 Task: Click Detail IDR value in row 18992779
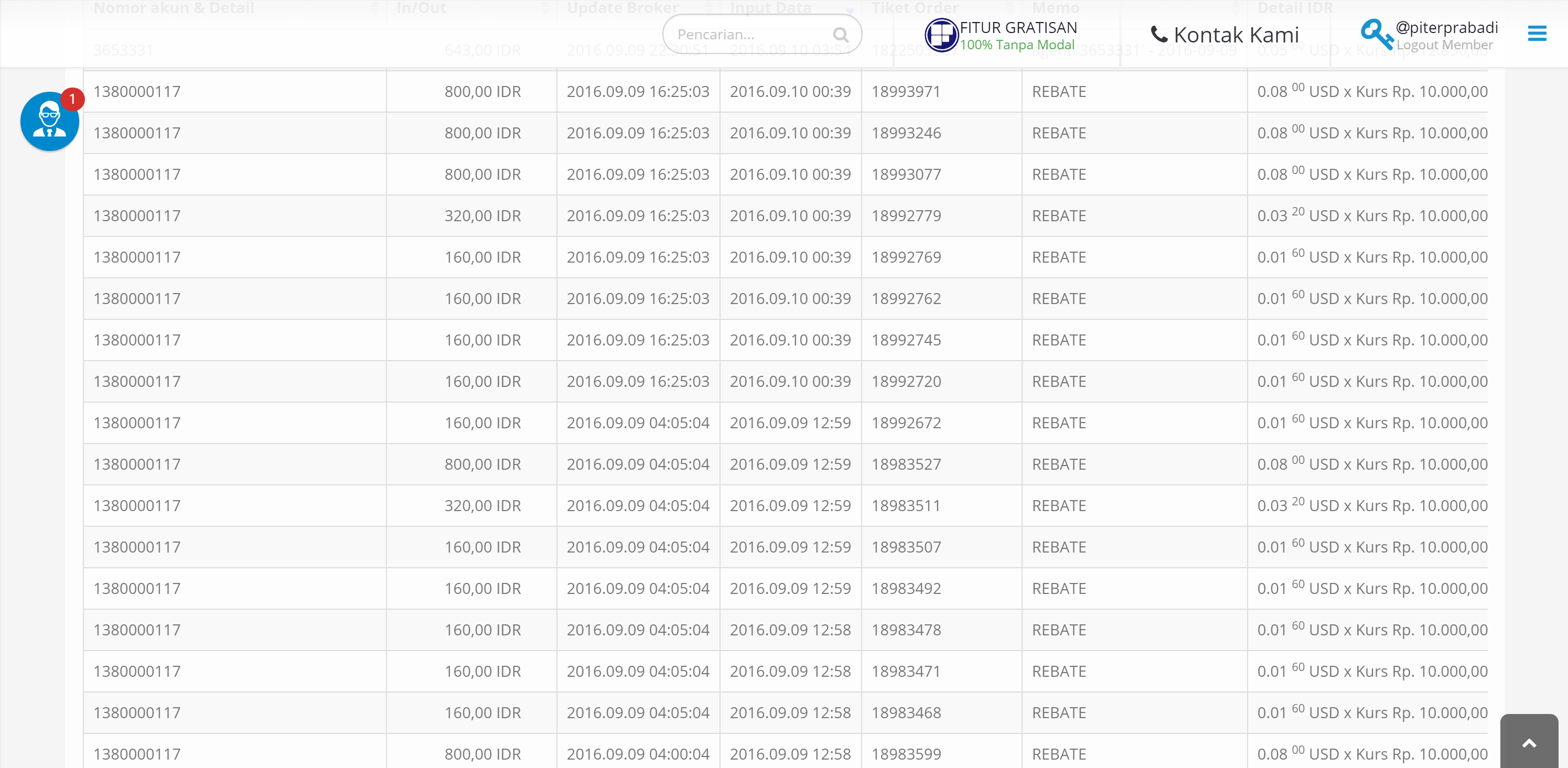[1372, 215]
